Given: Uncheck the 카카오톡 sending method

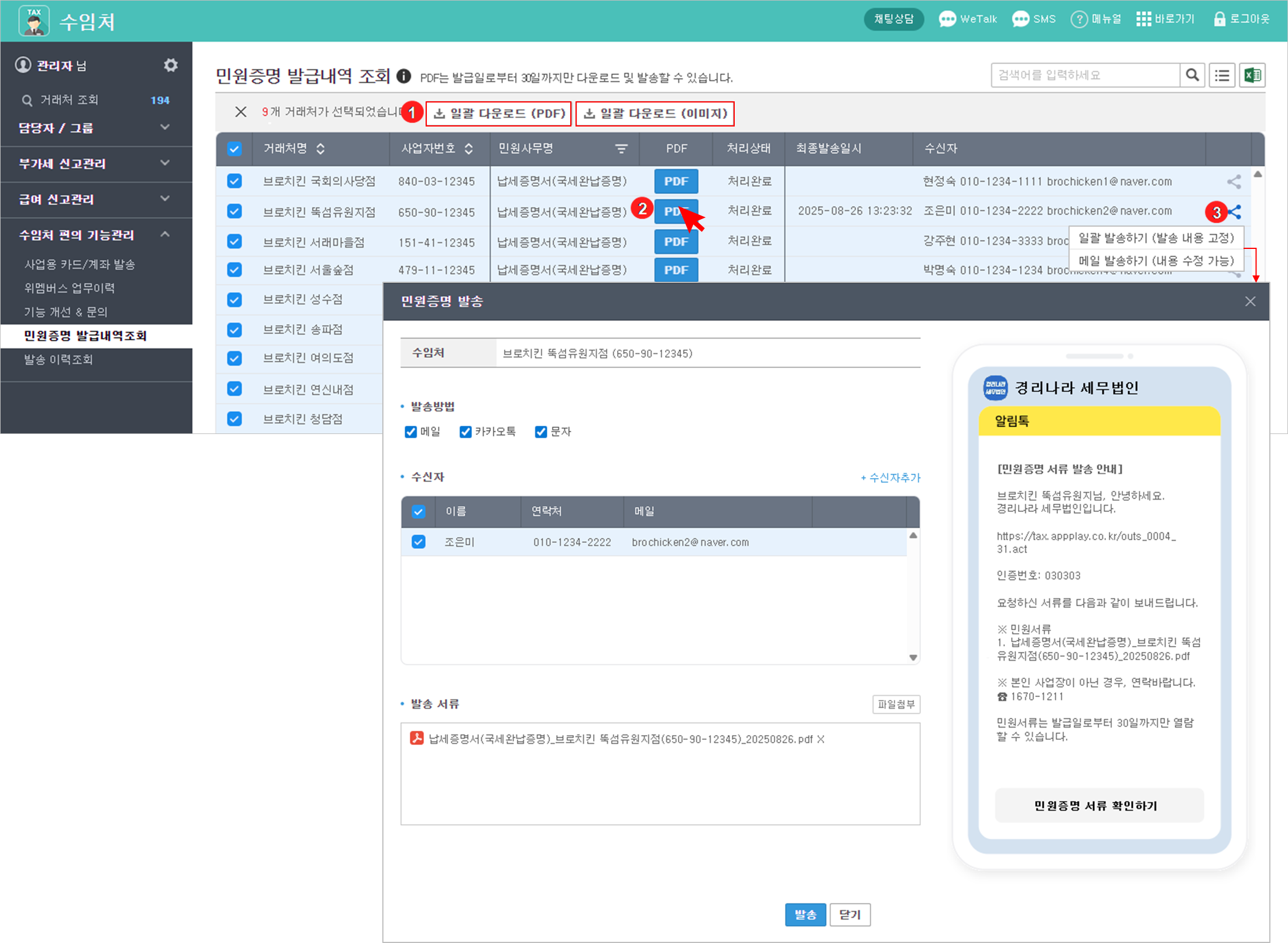Looking at the screenshot, I should pos(465,432).
